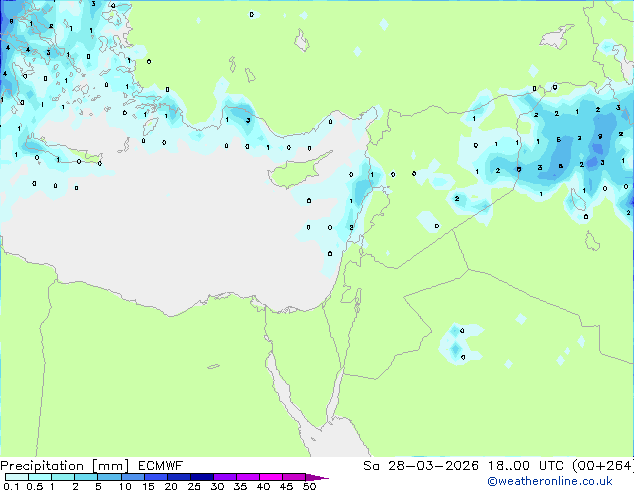Click the above-50 arrow tip of legend
634x490 pixels.
317,477
